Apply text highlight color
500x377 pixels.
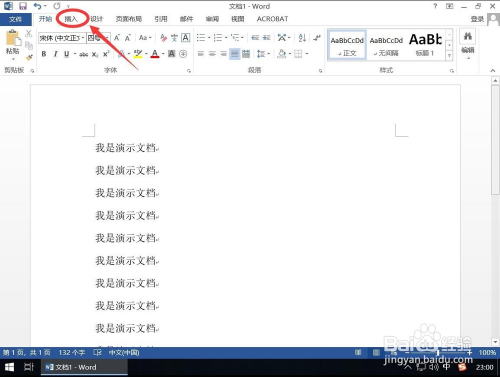(x=138, y=54)
